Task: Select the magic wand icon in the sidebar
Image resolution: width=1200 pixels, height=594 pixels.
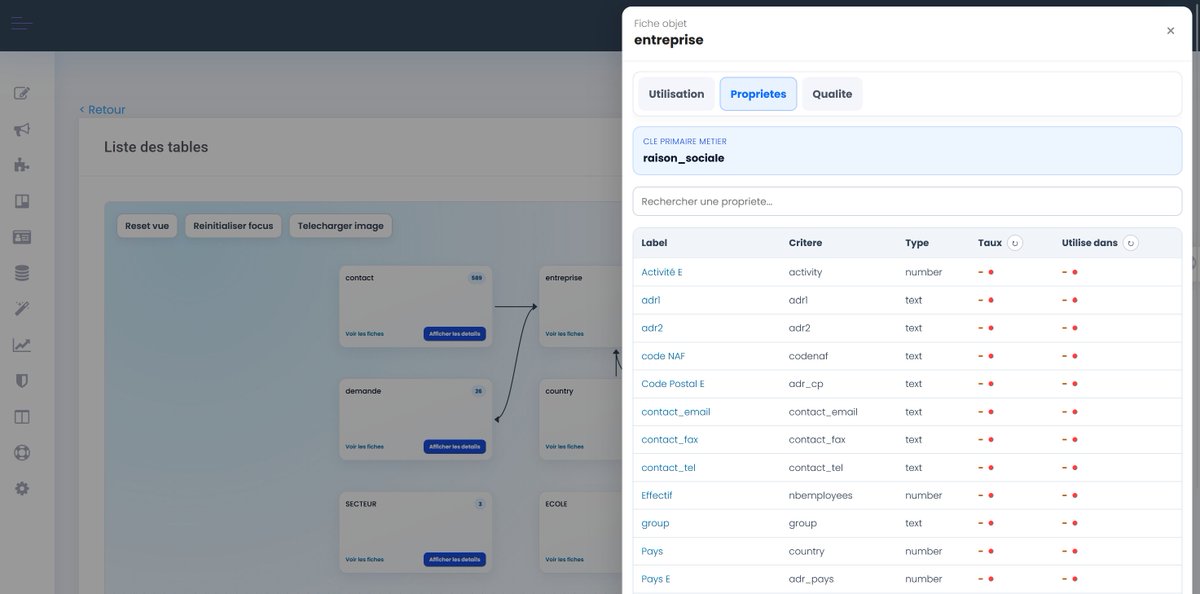Action: (22, 308)
